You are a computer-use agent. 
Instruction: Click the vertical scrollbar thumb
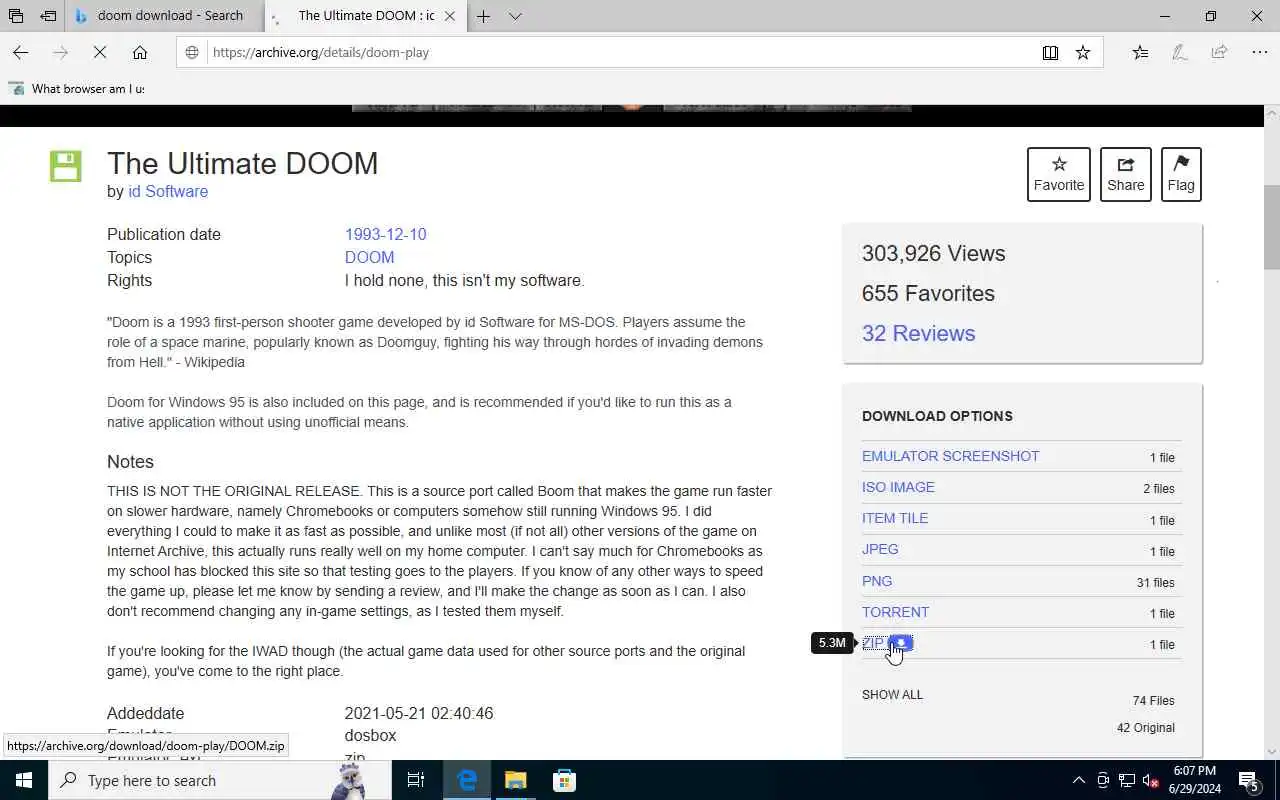click(1271, 227)
